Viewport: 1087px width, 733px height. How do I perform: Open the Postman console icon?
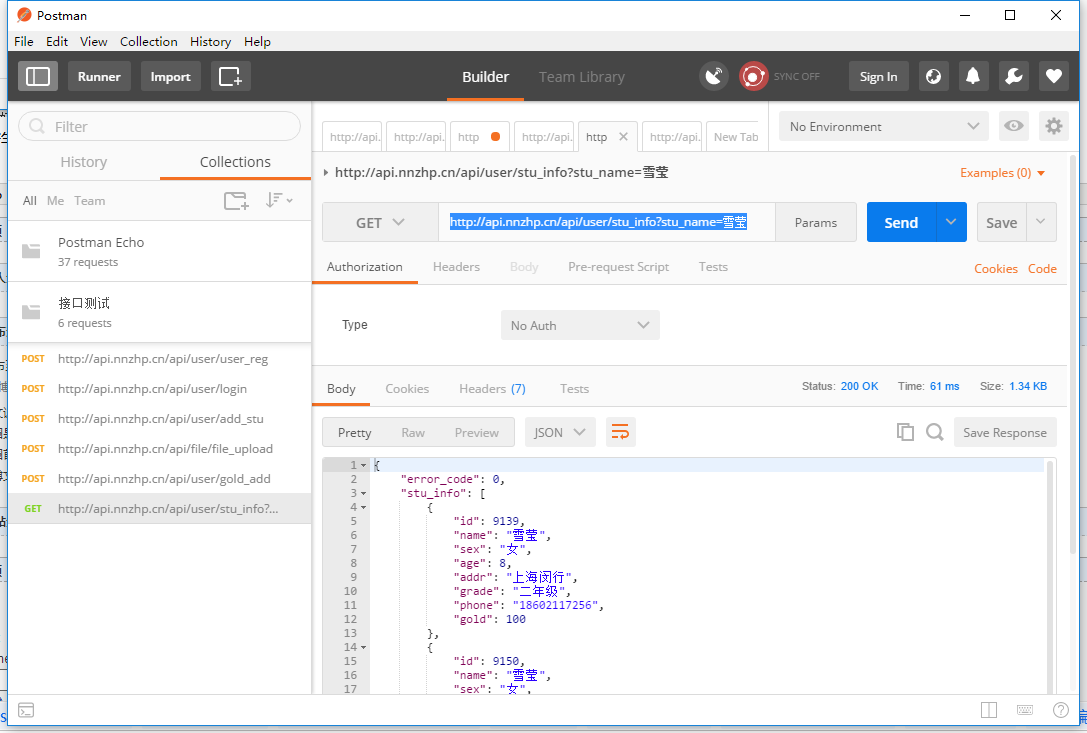point(26,710)
